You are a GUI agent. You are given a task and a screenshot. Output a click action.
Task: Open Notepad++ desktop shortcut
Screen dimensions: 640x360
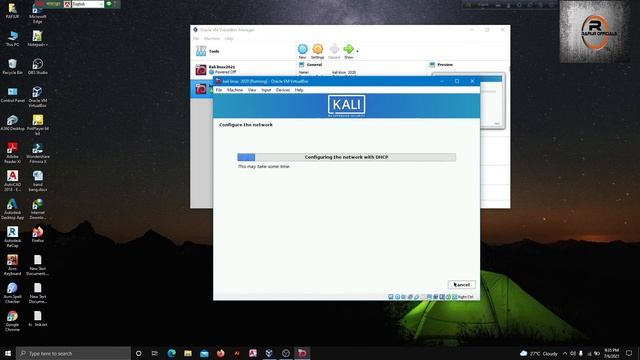click(38, 39)
